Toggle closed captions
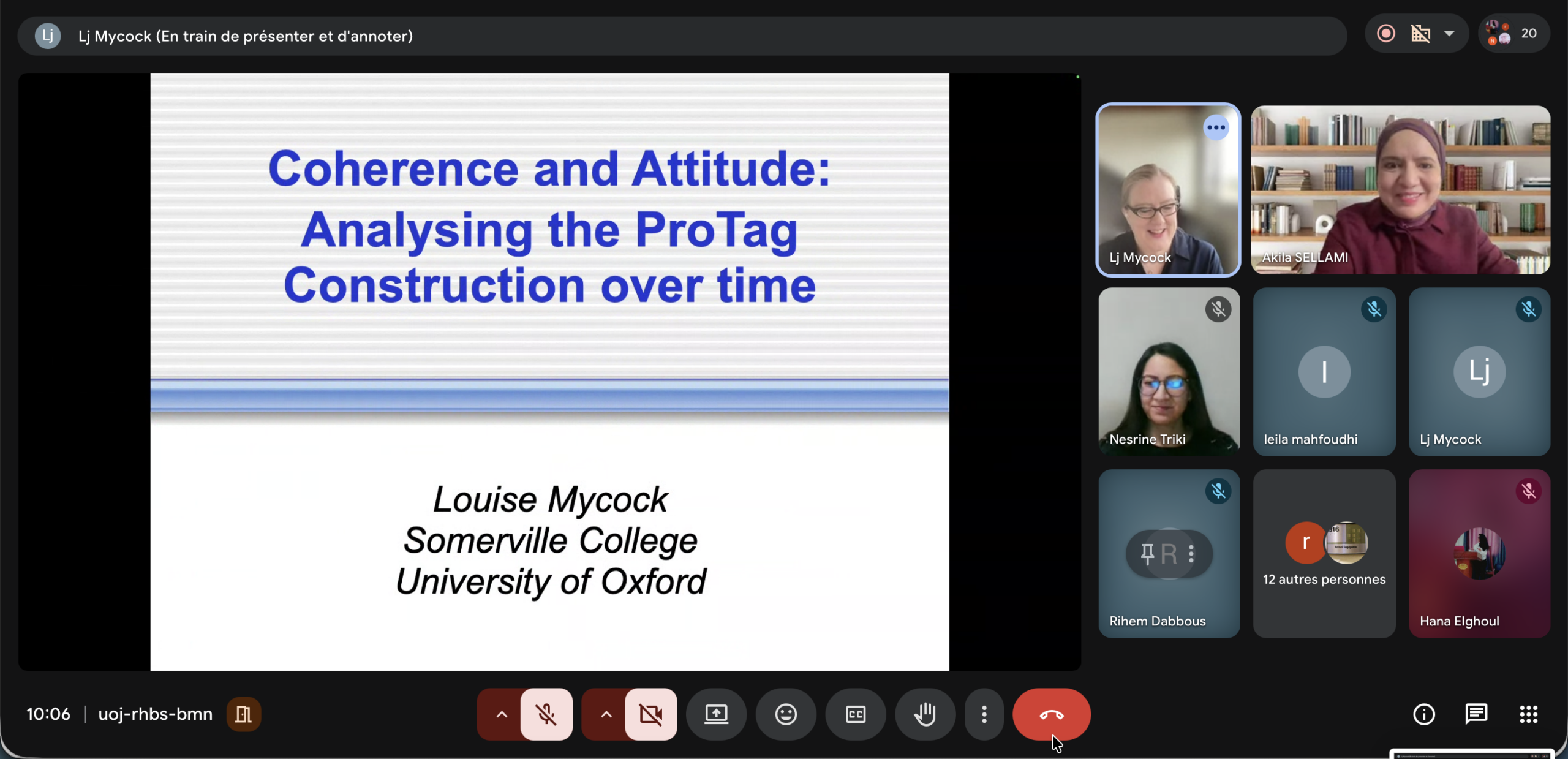 (x=856, y=714)
